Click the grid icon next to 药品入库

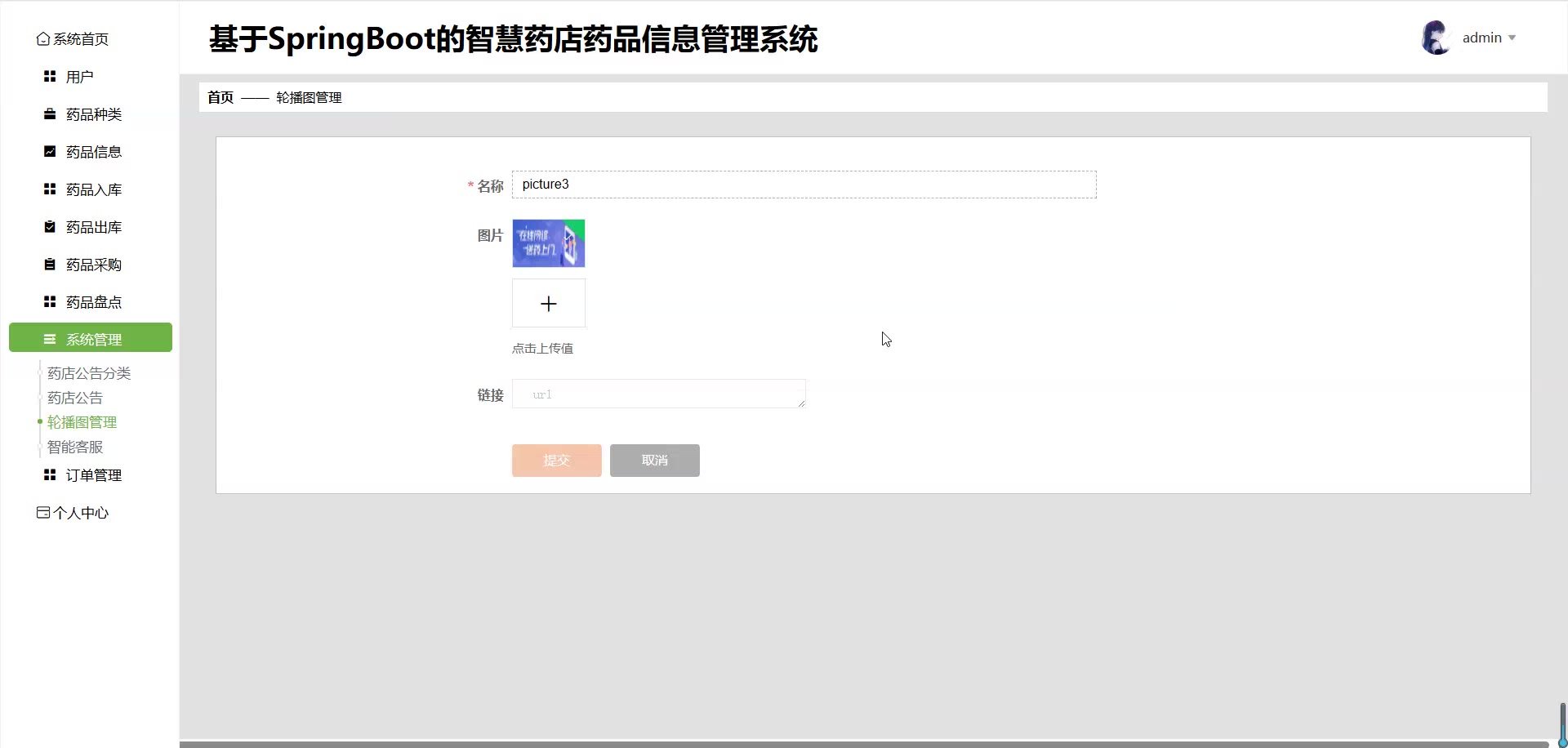[50, 189]
